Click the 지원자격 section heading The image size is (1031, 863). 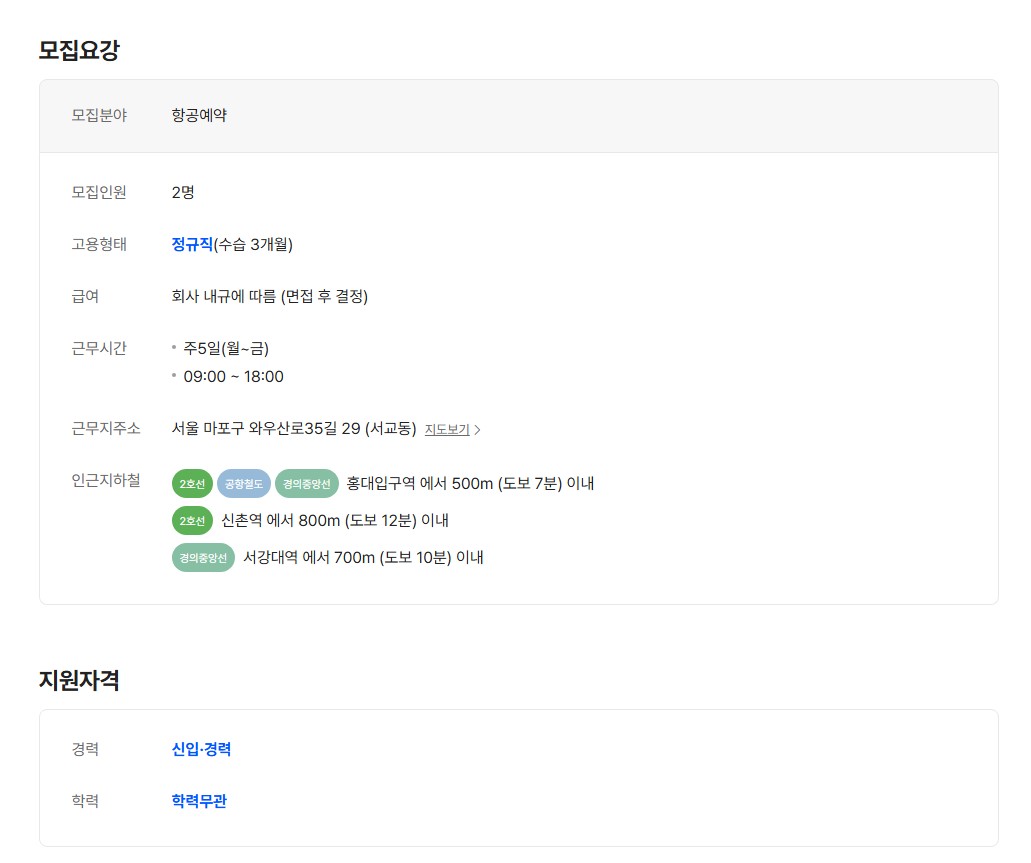pos(79,680)
